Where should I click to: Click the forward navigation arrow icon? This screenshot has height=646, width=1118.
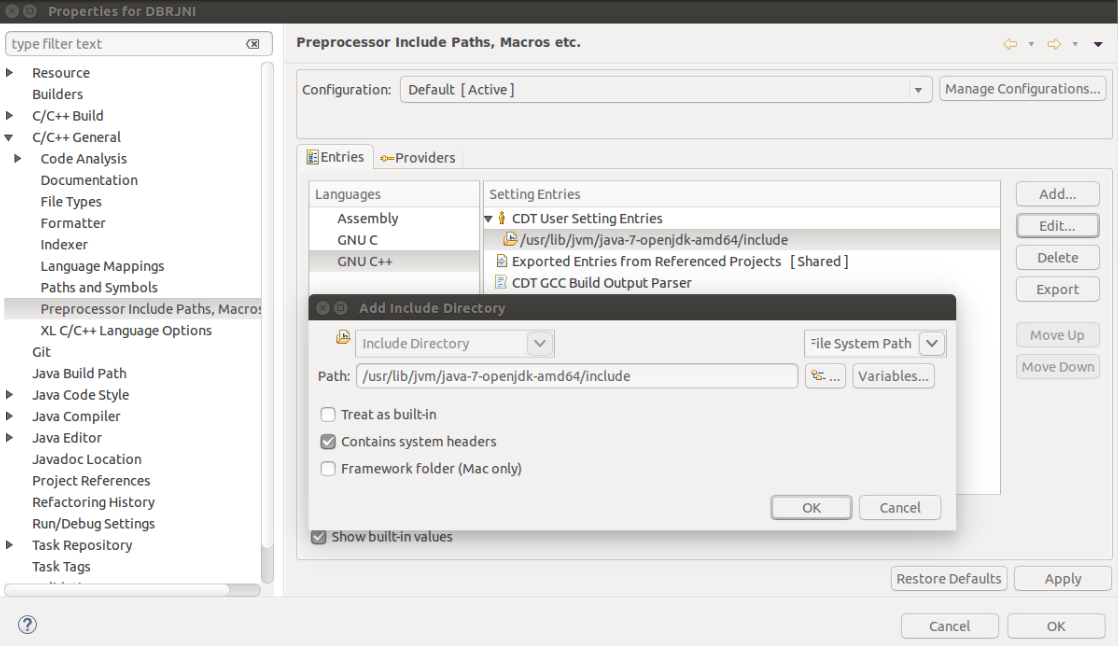coord(1053,44)
